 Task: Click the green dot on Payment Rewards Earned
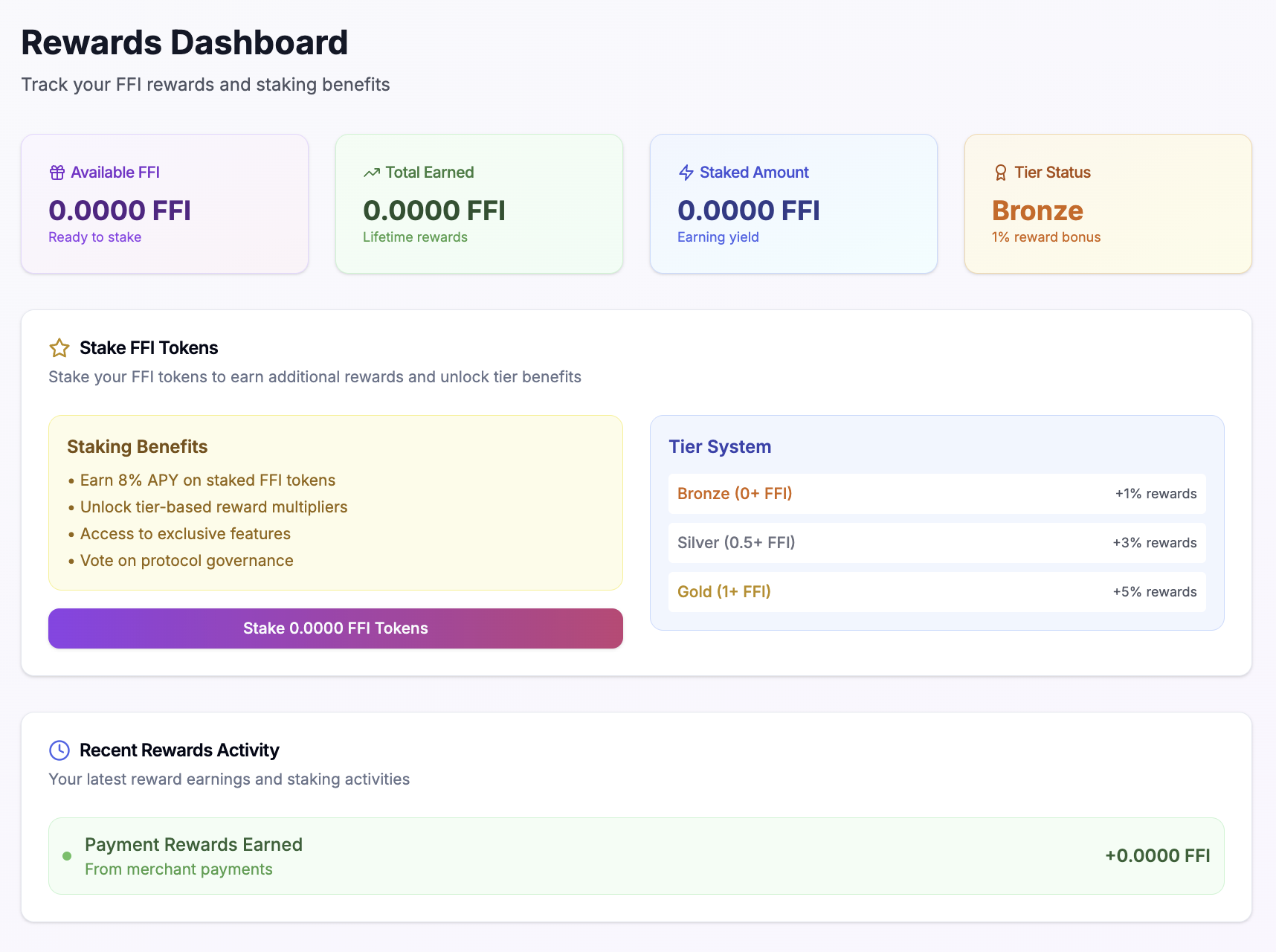tap(67, 856)
